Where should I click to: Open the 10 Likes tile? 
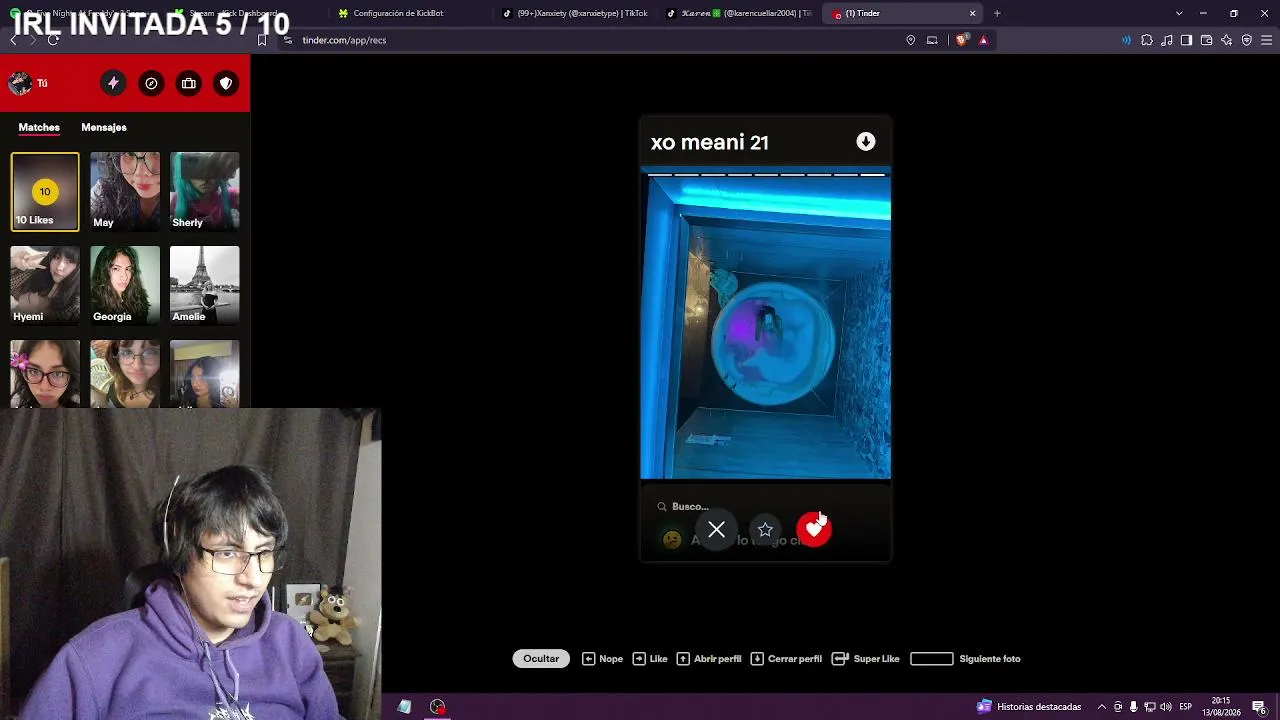coord(45,191)
